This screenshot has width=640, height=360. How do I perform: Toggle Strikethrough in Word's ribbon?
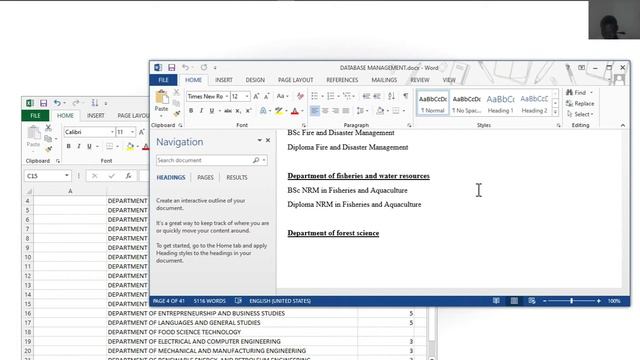tap(228, 111)
